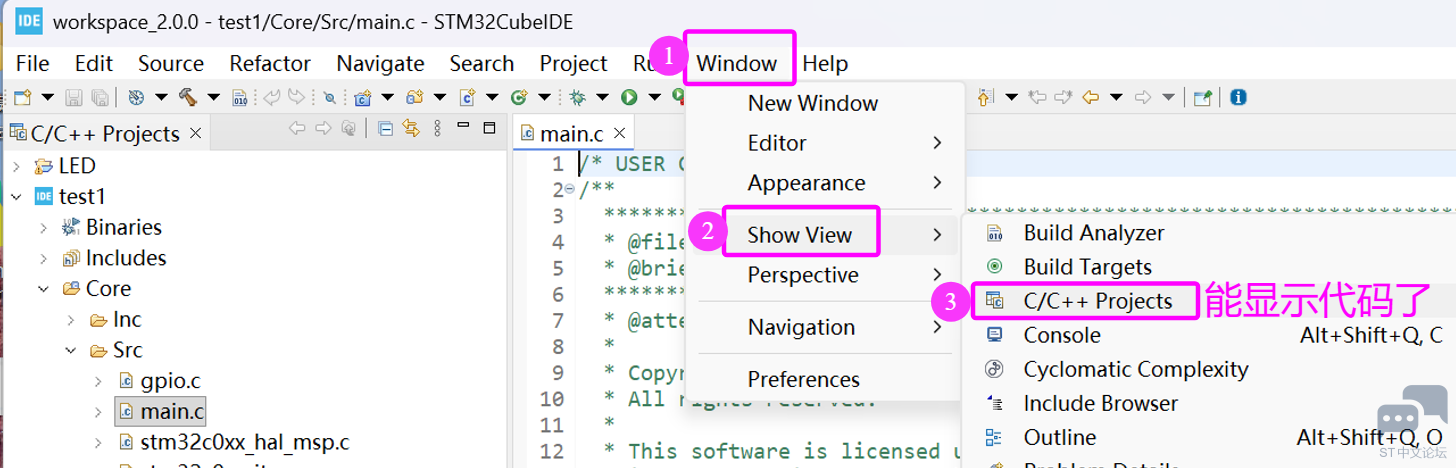Choose New Window from Window menu
This screenshot has width=1456, height=468.
point(825,103)
